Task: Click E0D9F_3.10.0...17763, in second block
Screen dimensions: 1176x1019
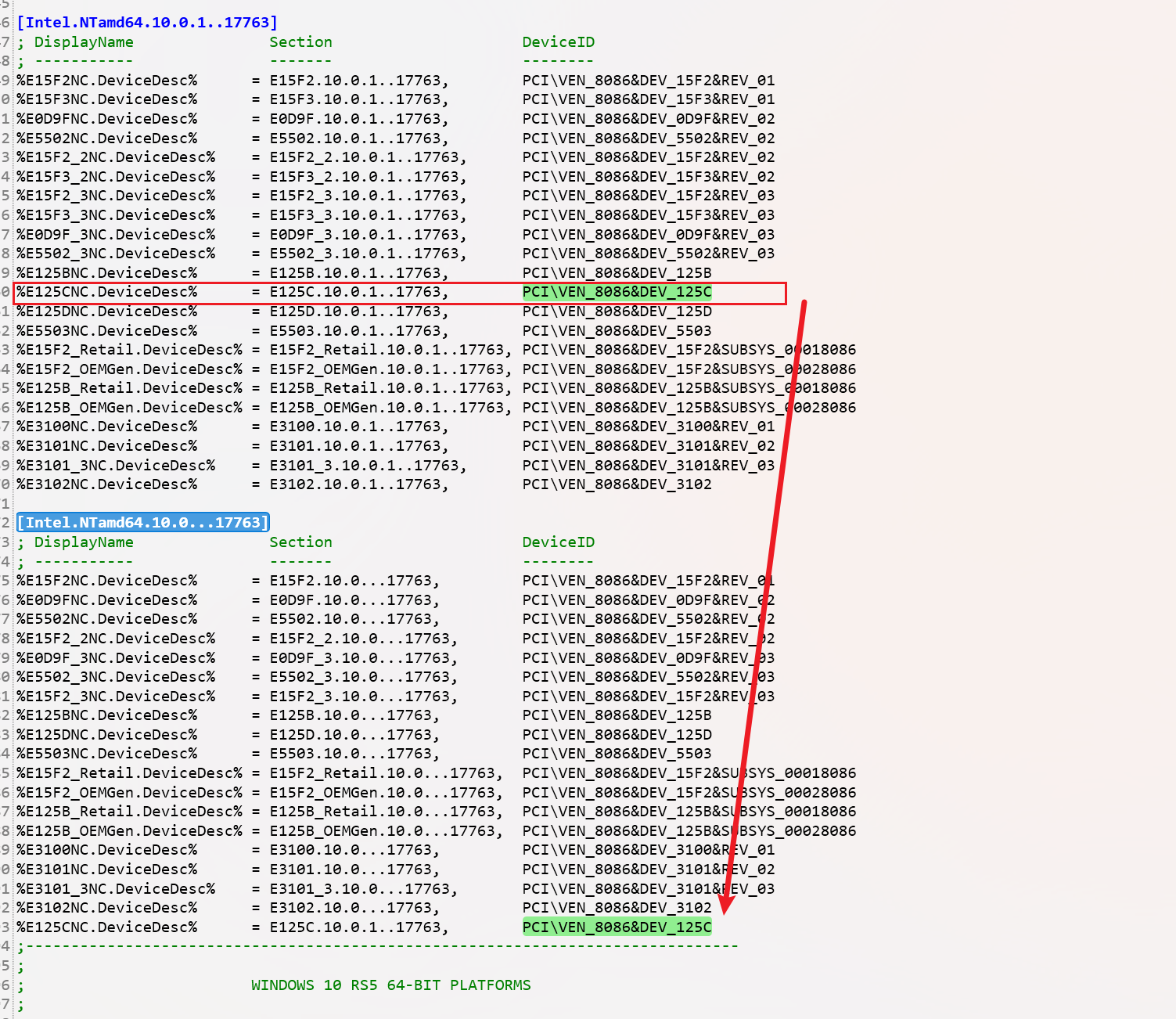Action: click(x=365, y=658)
